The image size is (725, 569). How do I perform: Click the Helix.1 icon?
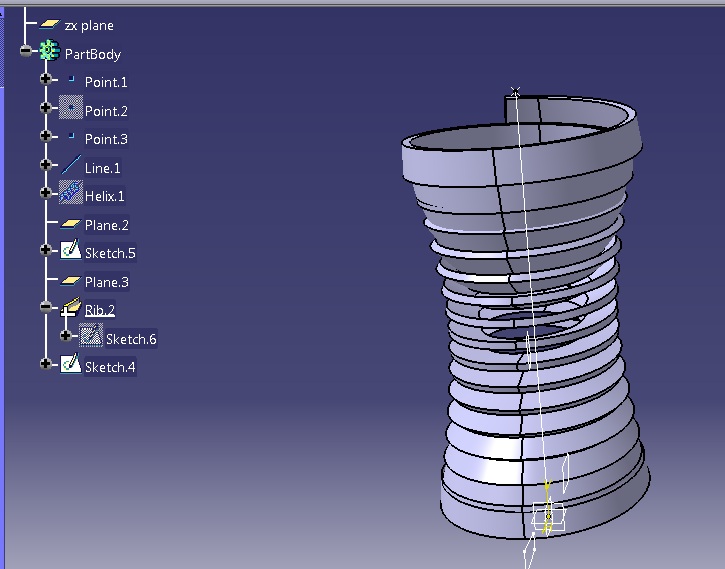(x=71, y=192)
